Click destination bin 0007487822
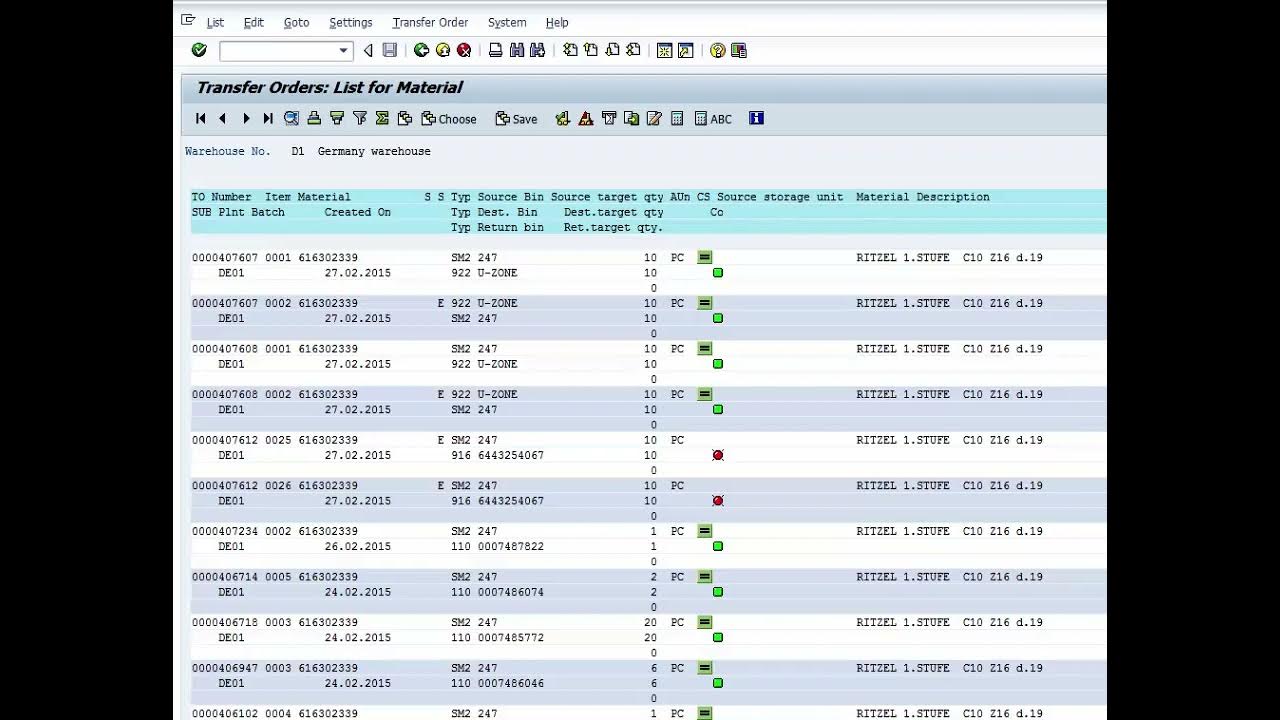Viewport: 1280px width, 720px height. pos(511,547)
